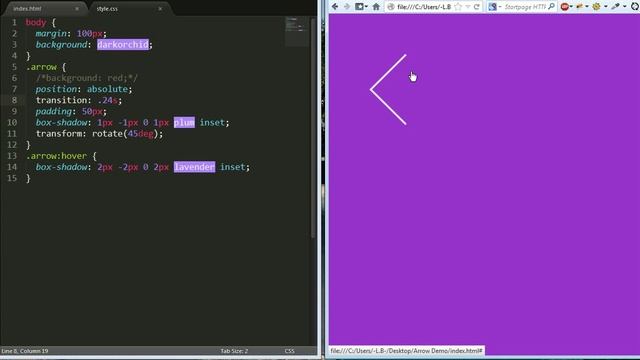Click the Line 8, Column 19 status
Image resolution: width=640 pixels, height=360 pixels.
click(24, 351)
